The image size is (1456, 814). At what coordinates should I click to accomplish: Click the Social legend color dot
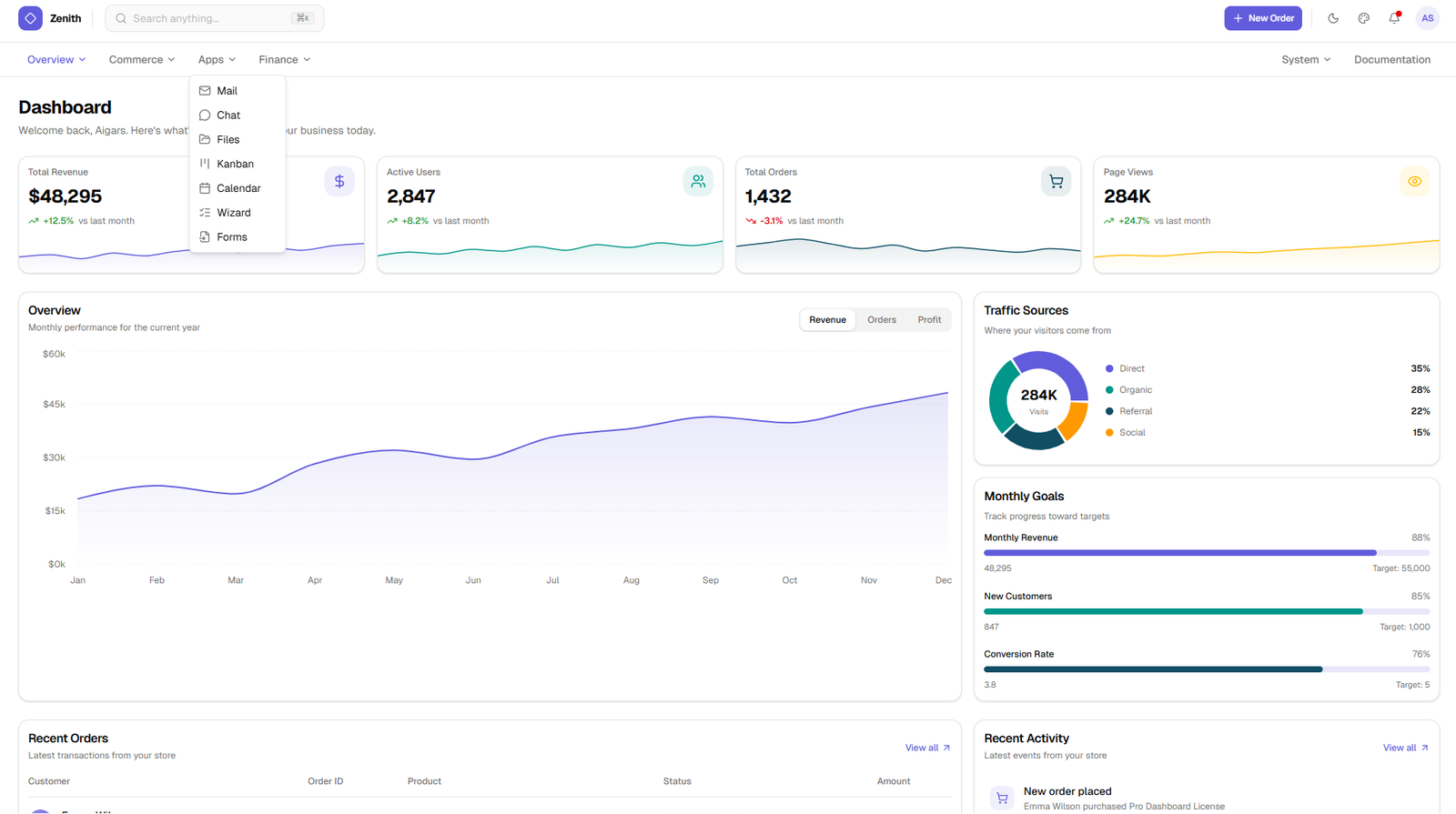(1109, 432)
